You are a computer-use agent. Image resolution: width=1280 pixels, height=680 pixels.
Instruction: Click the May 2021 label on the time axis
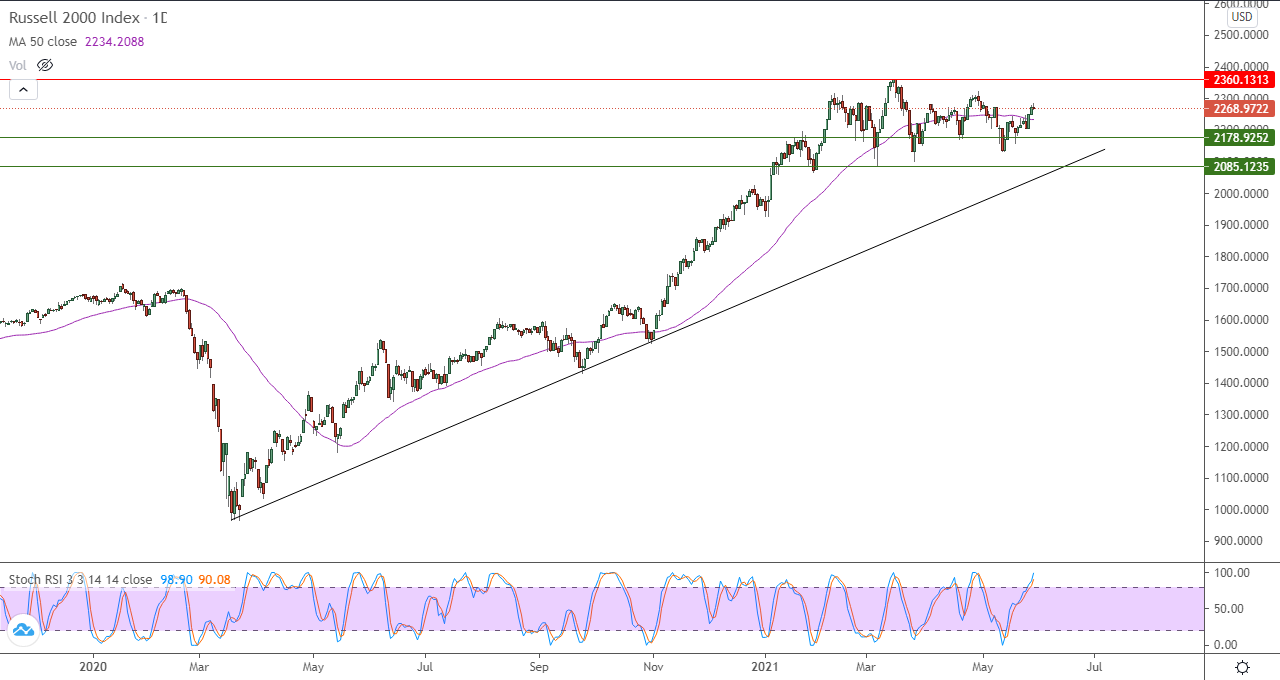click(x=983, y=665)
